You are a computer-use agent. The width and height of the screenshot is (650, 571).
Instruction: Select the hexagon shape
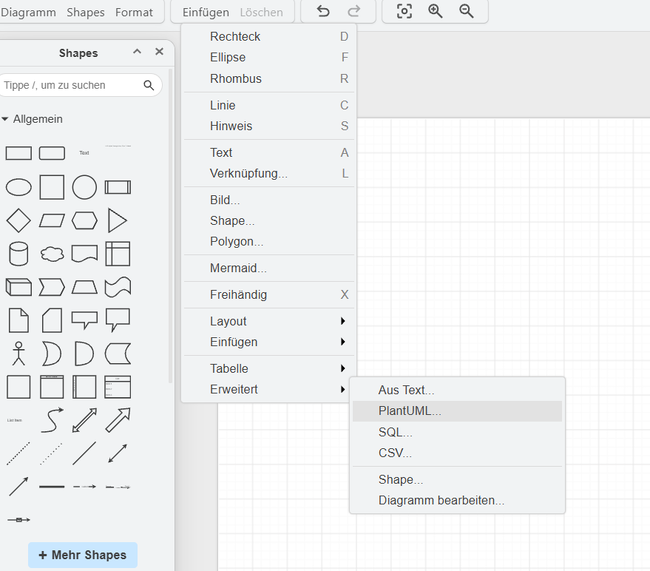[x=85, y=221]
